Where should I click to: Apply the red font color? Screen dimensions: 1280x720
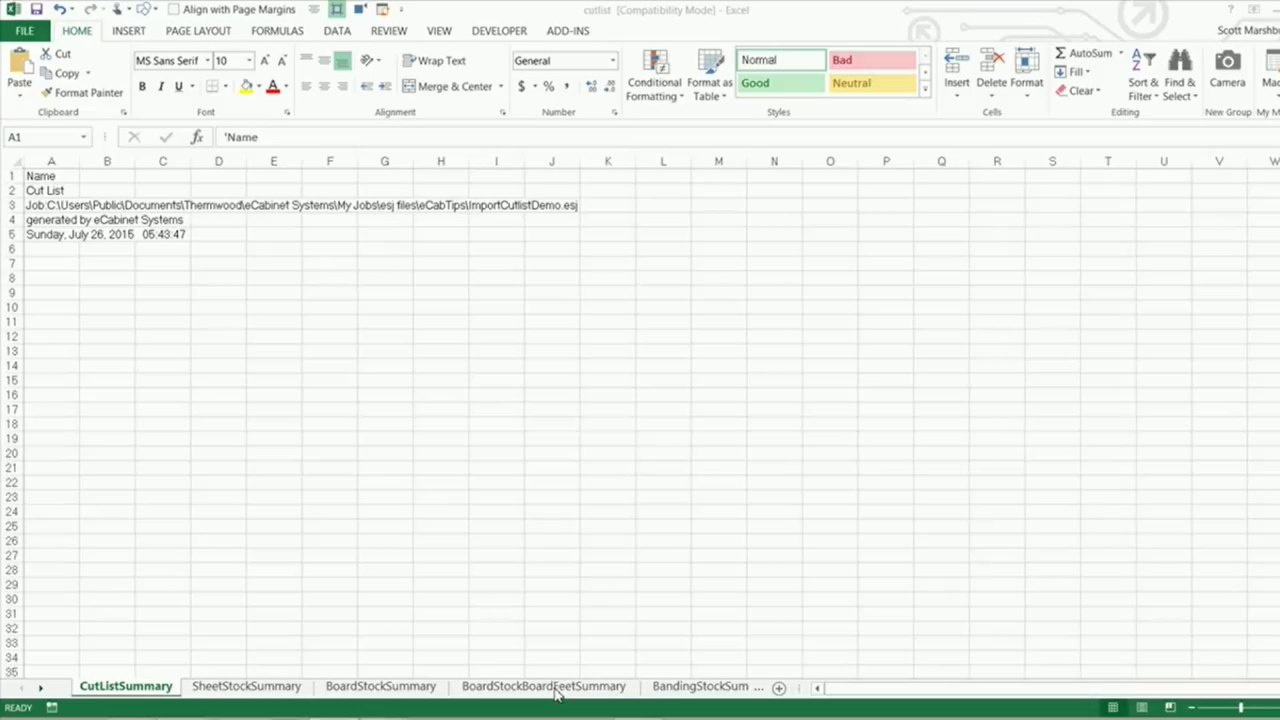point(273,87)
